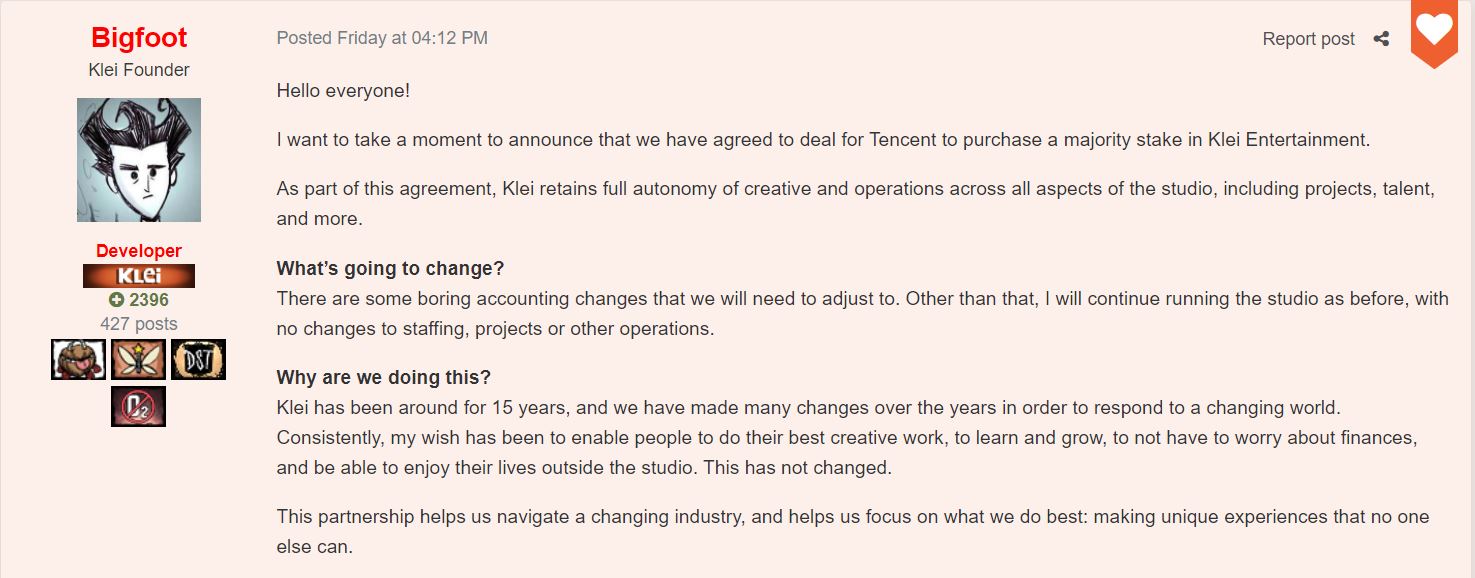Click the Chester badge icon
This screenshot has height=578, width=1475.
(x=78, y=360)
